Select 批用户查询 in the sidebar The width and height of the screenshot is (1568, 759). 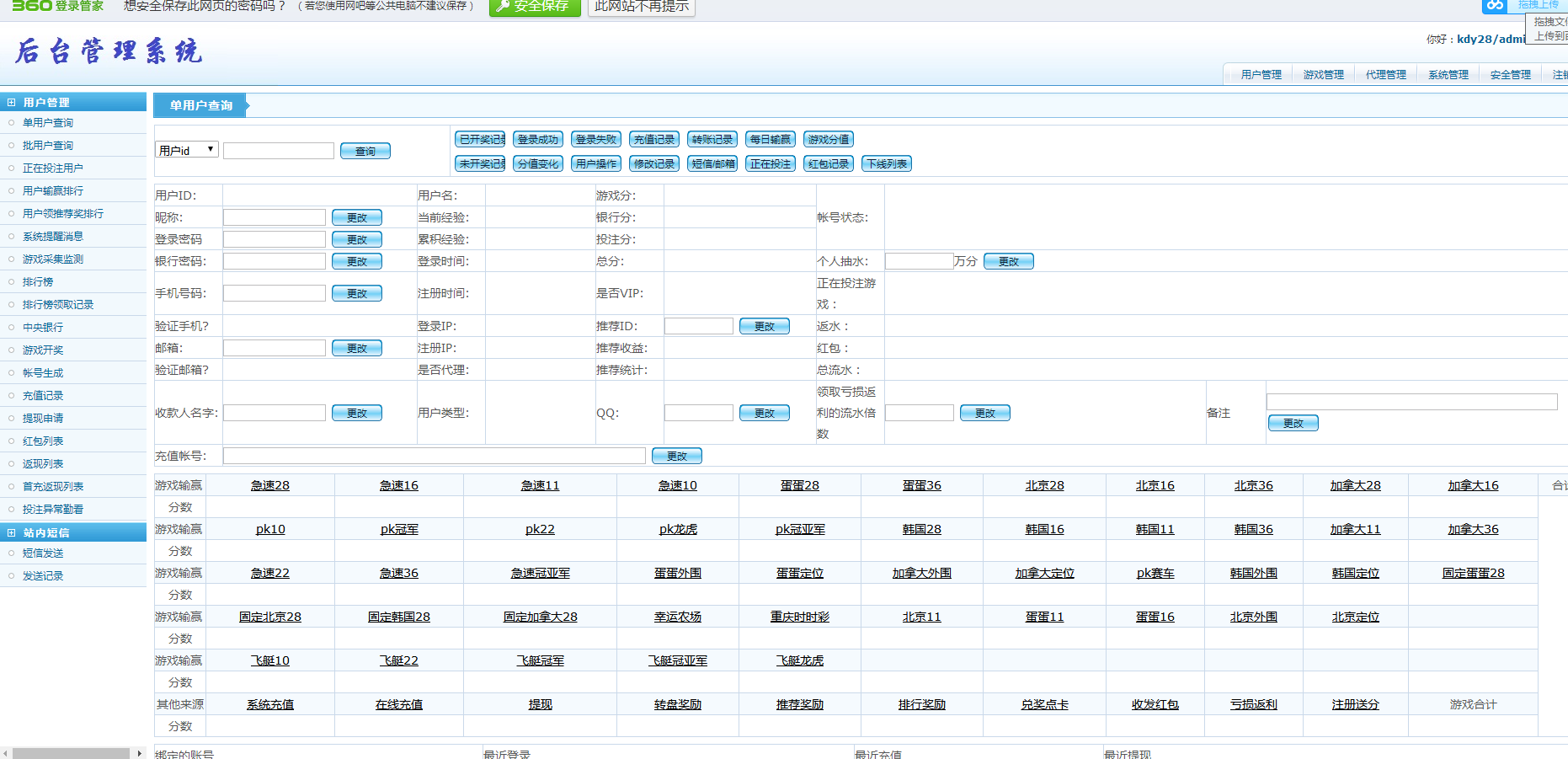(48, 146)
